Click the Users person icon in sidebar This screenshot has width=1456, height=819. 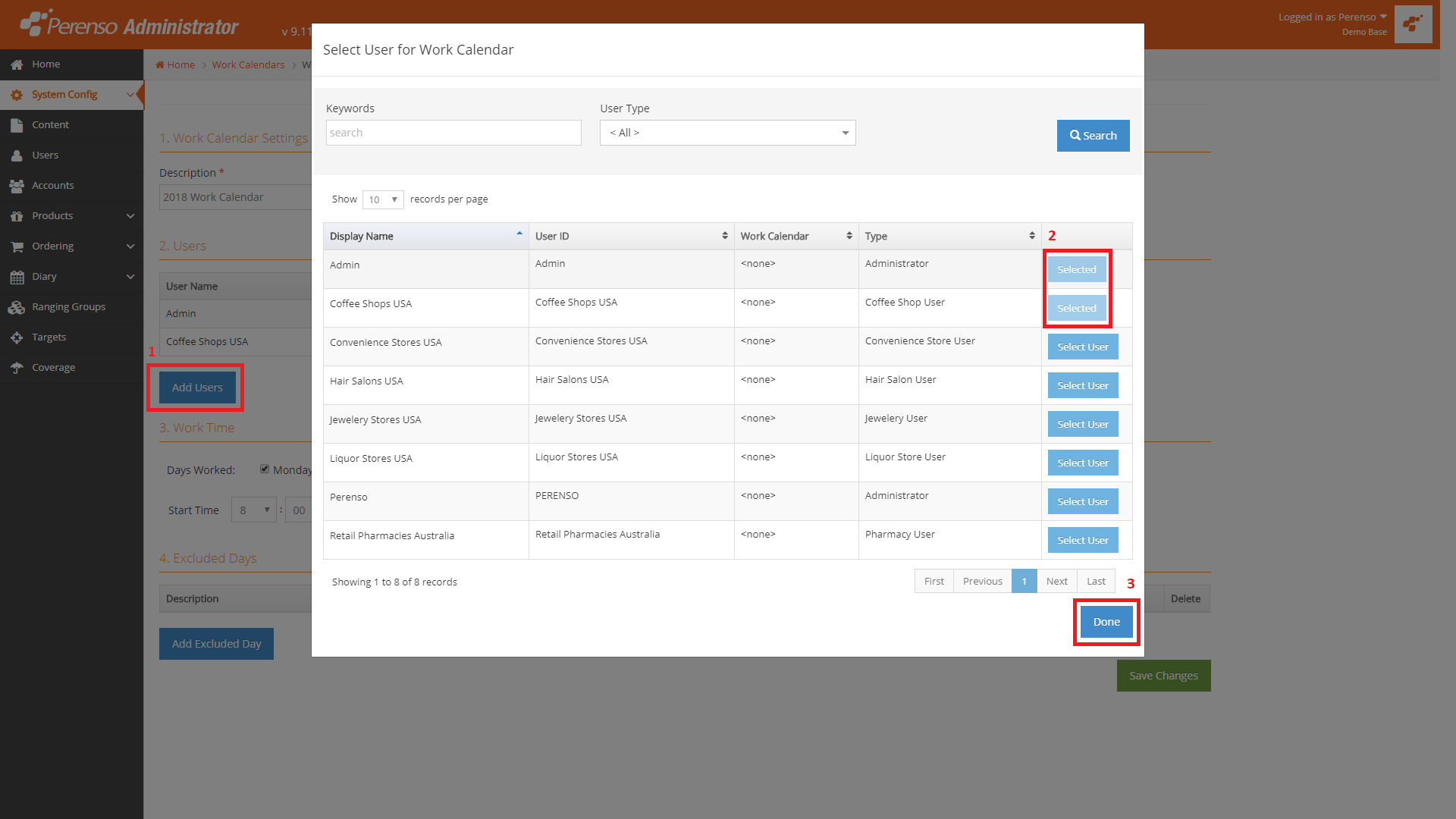17,155
